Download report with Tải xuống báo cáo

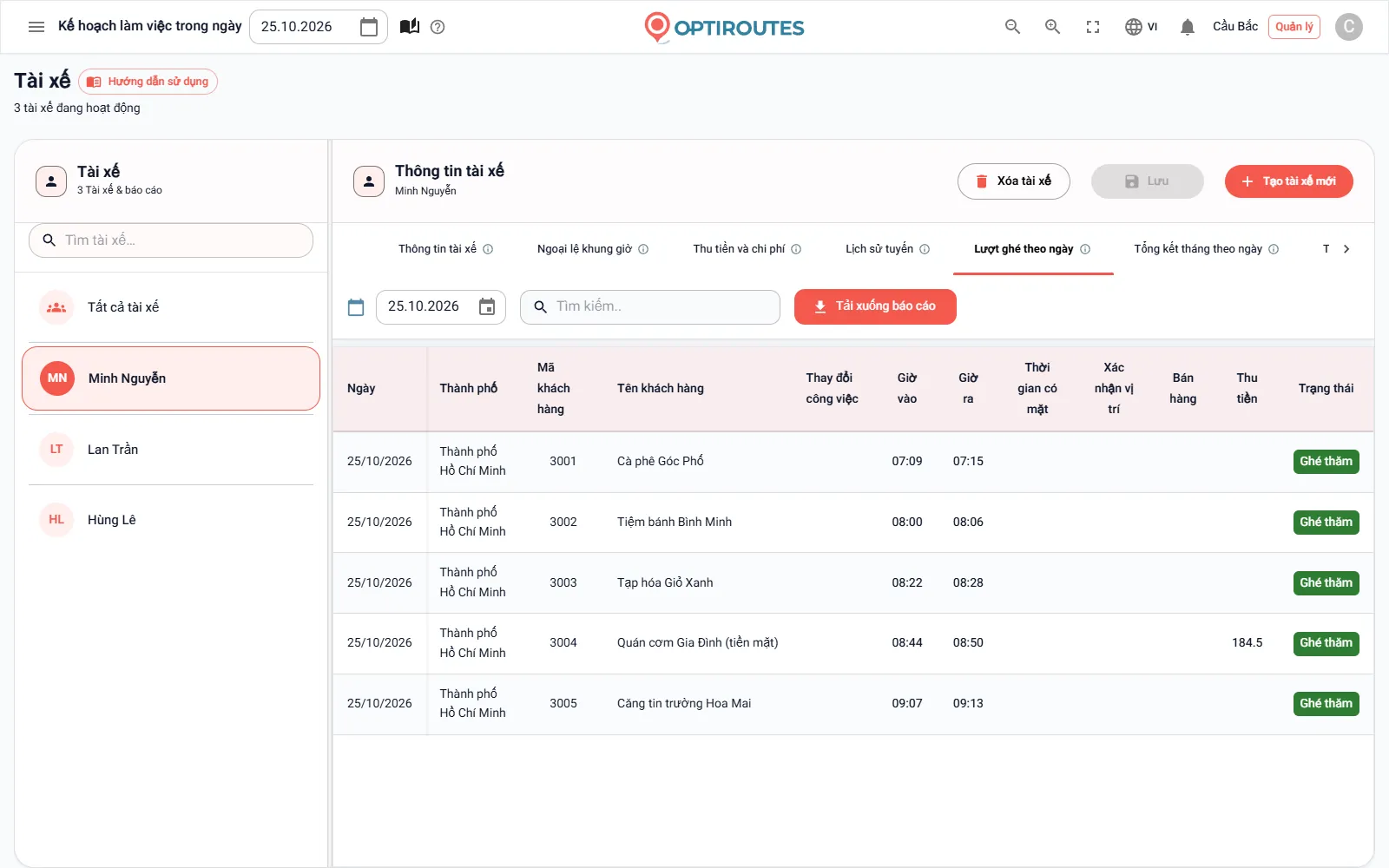(875, 306)
